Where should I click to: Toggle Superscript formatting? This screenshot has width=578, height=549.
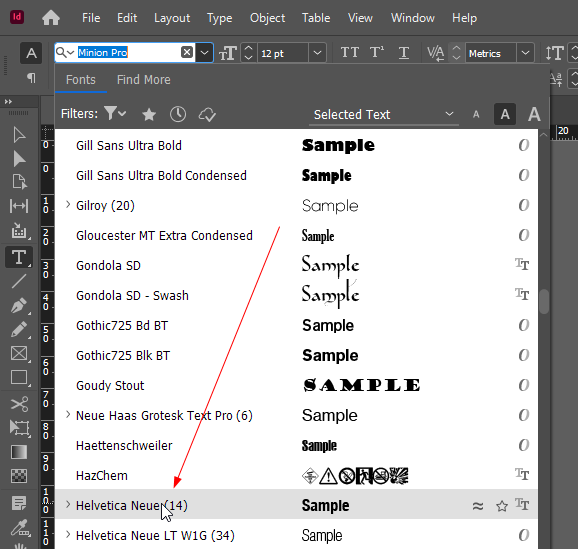tap(377, 52)
